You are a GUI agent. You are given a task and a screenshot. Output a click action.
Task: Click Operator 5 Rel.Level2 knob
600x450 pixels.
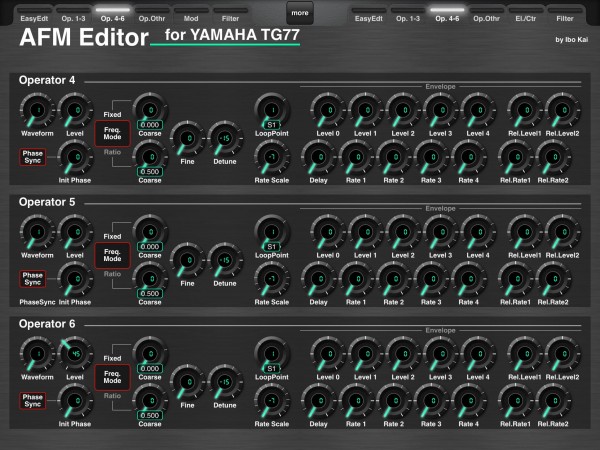[x=562, y=232]
